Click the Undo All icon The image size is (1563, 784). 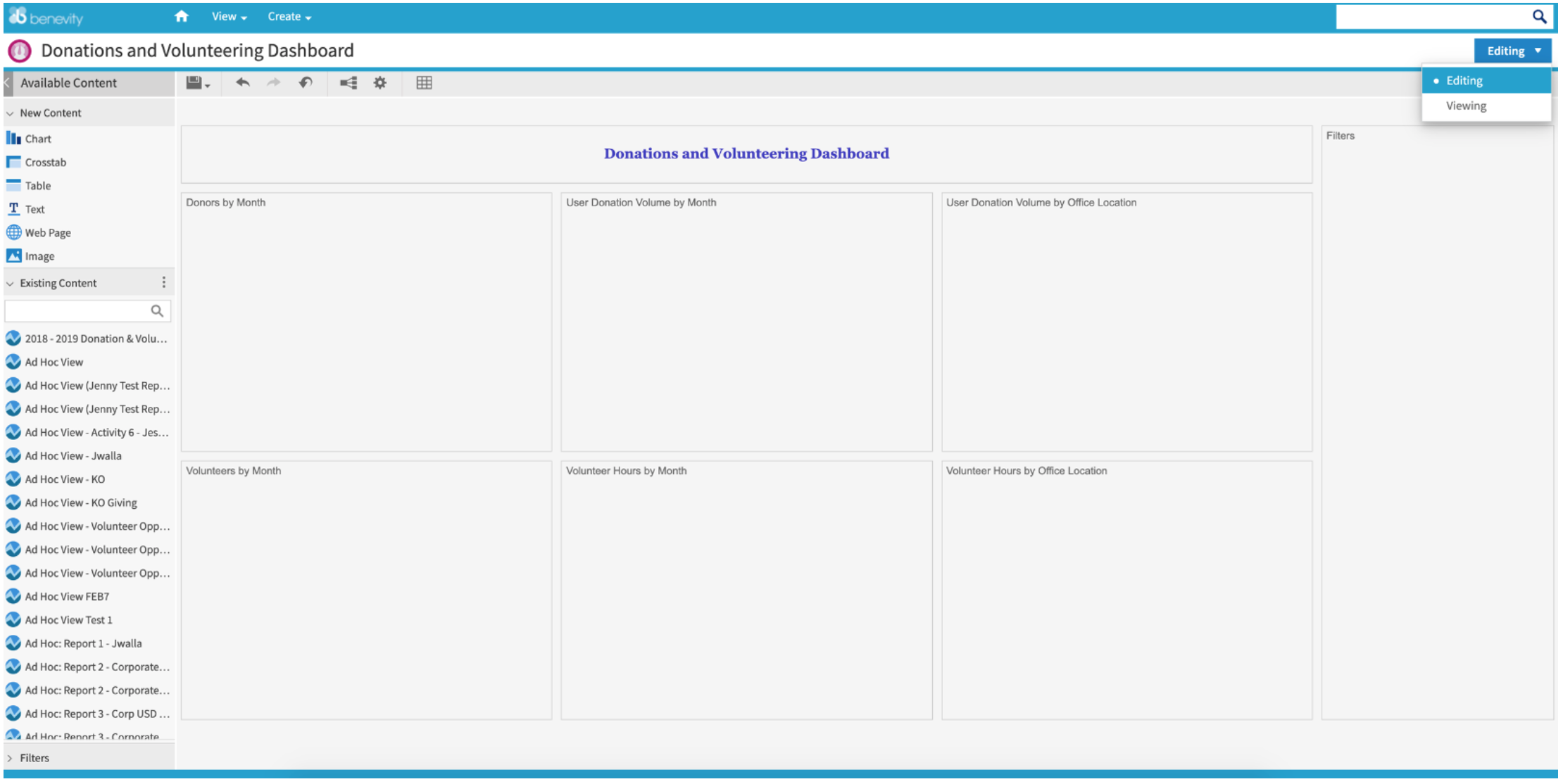[x=306, y=82]
